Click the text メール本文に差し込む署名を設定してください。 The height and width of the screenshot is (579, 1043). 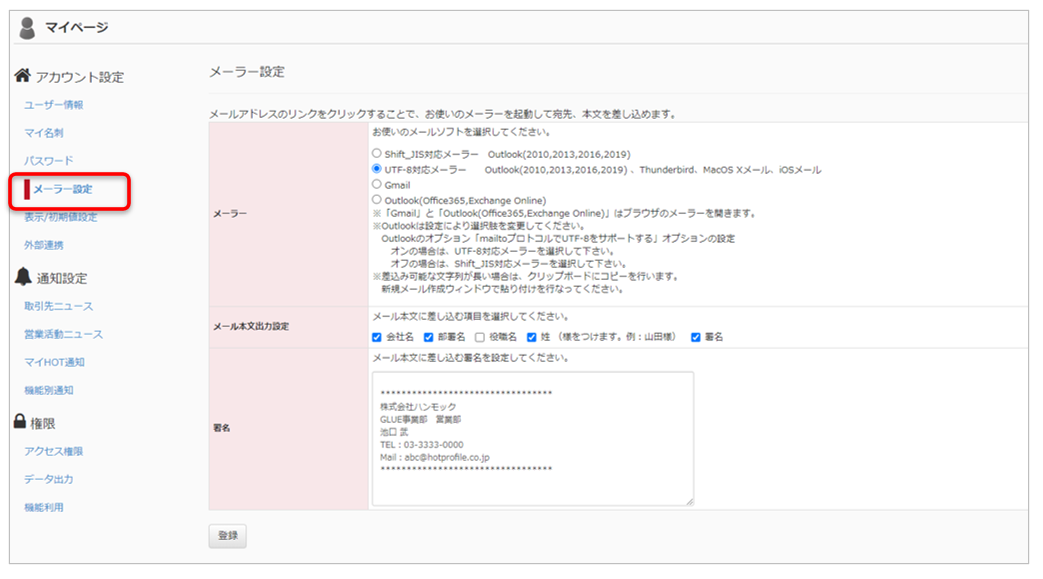tap(471, 358)
